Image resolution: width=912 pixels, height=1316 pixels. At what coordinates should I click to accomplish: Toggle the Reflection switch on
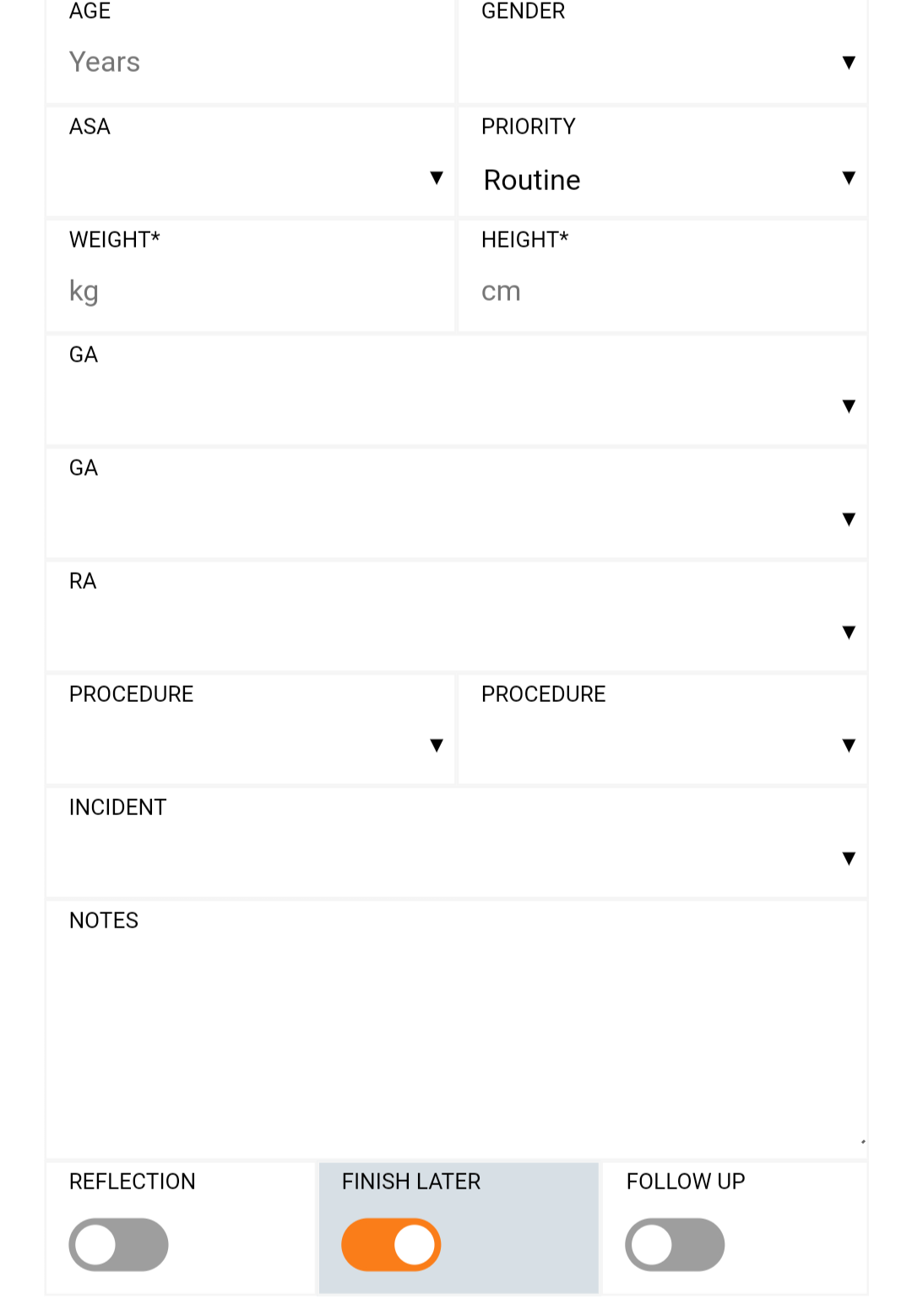point(118,1244)
